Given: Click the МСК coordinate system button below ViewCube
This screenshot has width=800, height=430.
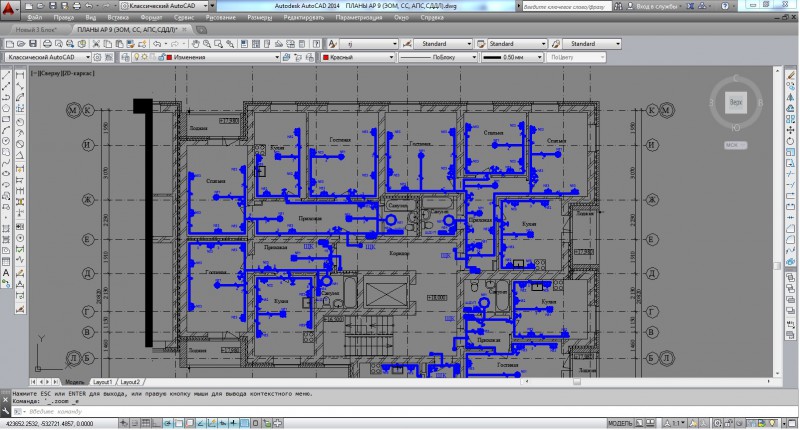Looking at the screenshot, I should click(735, 145).
